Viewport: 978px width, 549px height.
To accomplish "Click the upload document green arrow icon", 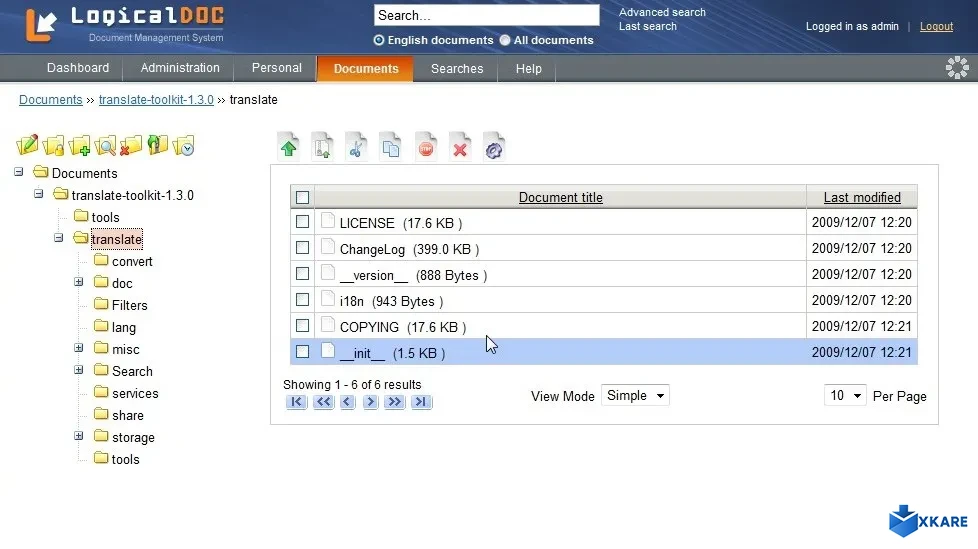I will coord(288,147).
